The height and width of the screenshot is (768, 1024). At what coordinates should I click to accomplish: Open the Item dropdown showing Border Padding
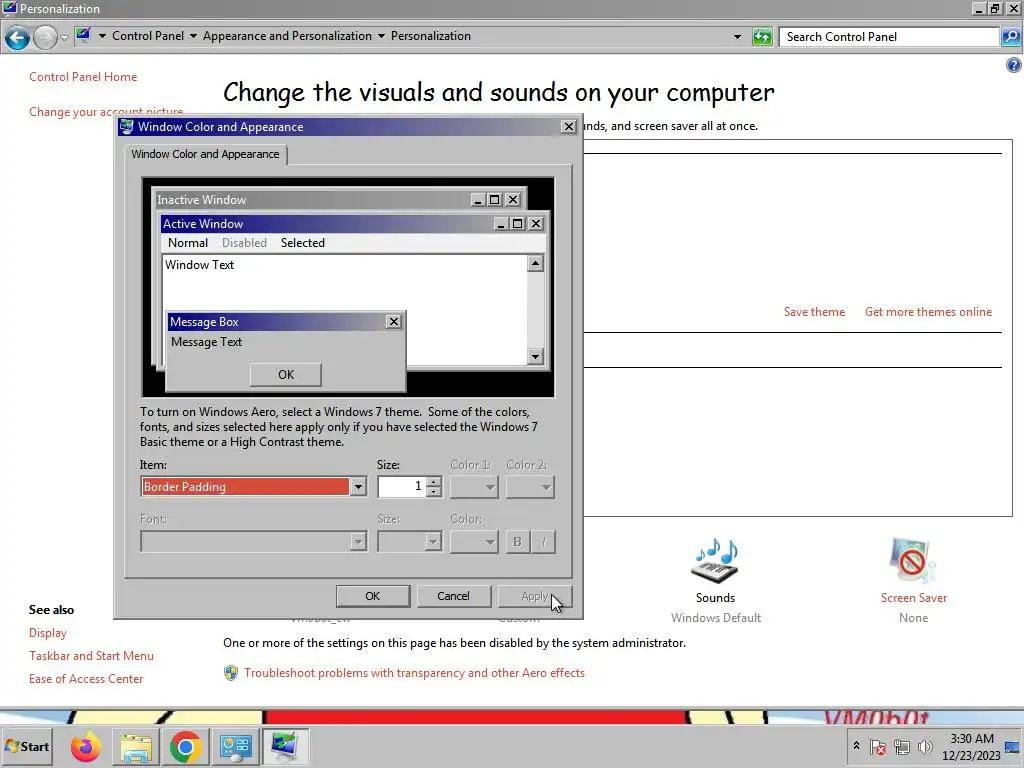click(x=358, y=487)
